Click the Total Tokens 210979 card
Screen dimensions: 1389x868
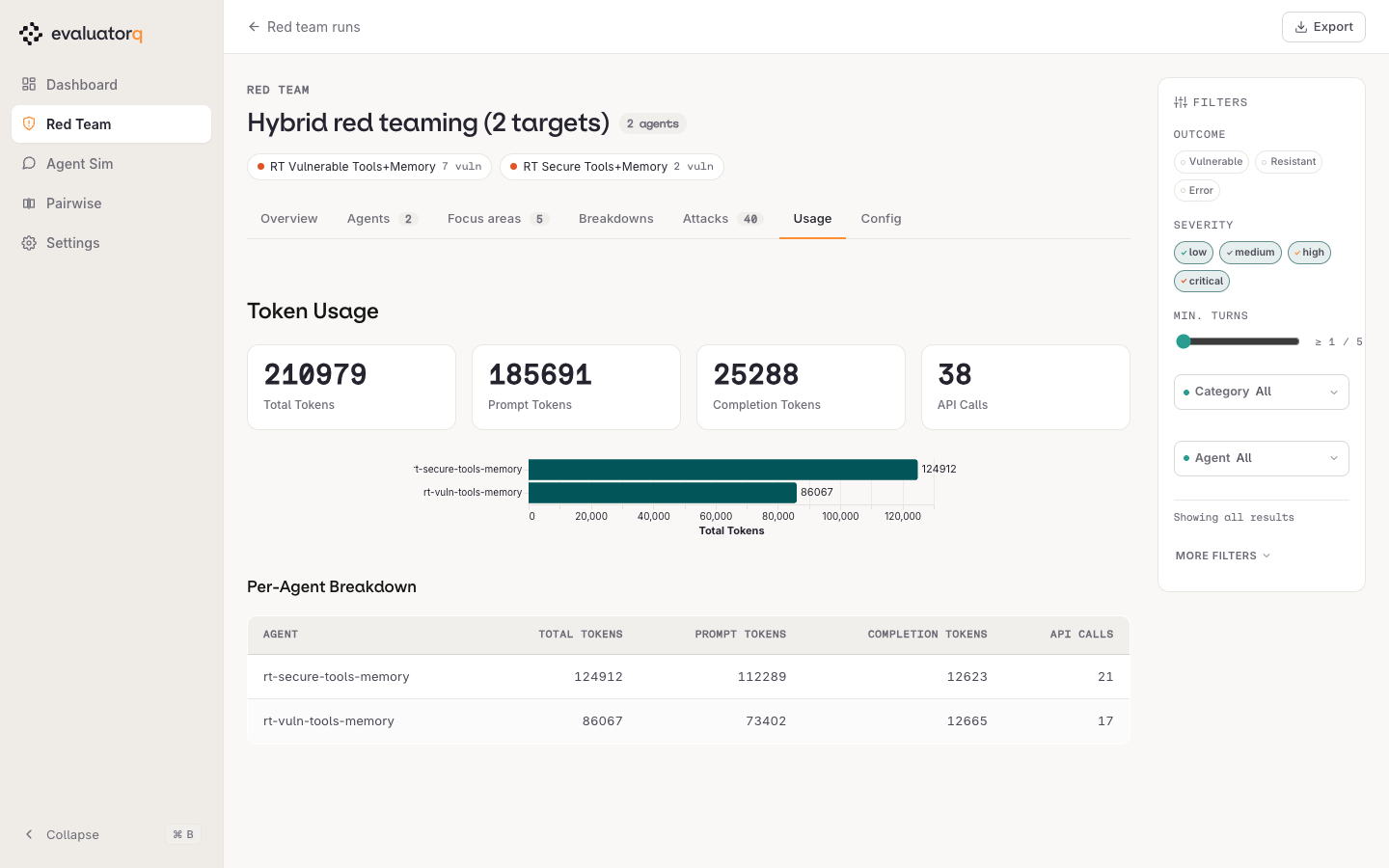click(351, 387)
